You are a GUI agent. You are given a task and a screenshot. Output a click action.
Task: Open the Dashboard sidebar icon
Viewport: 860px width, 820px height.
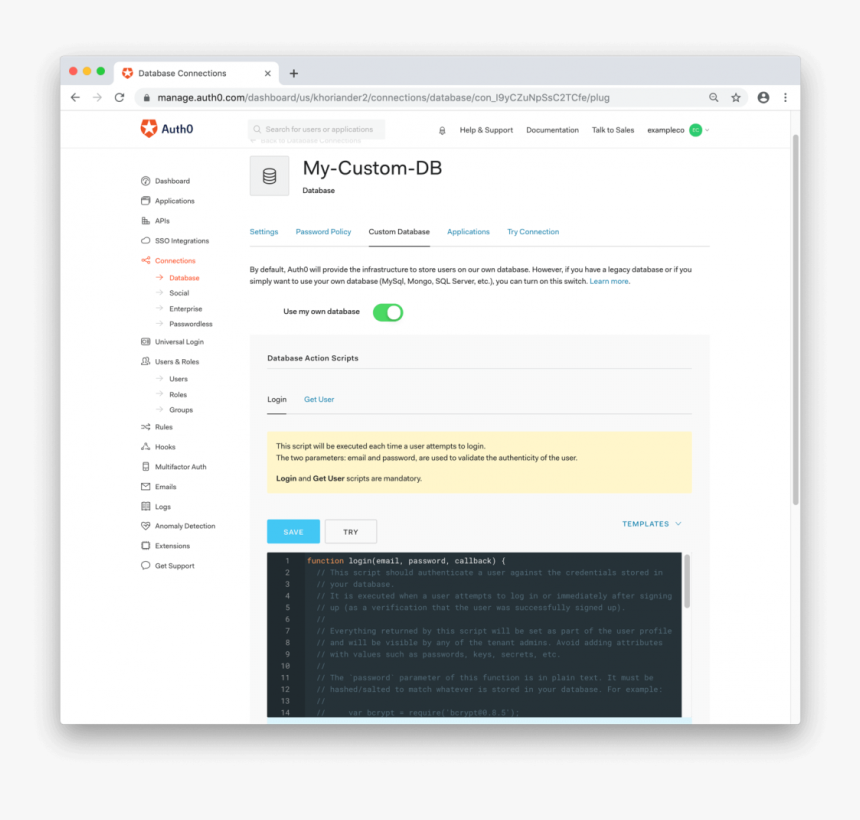(145, 181)
